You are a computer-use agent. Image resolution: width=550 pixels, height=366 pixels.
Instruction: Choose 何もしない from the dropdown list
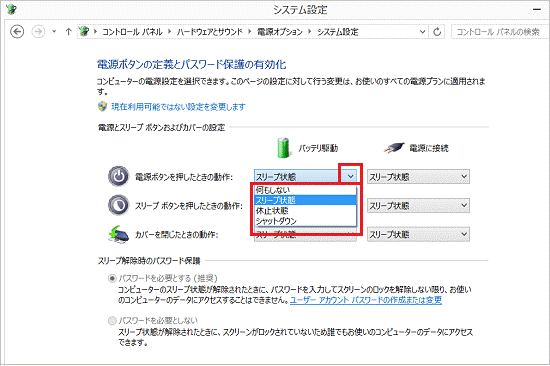[x=305, y=190]
